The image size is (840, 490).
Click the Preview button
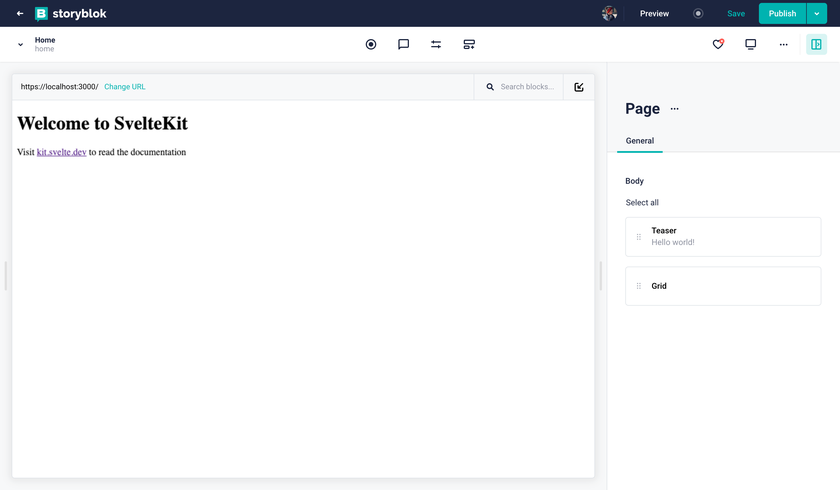click(x=654, y=13)
